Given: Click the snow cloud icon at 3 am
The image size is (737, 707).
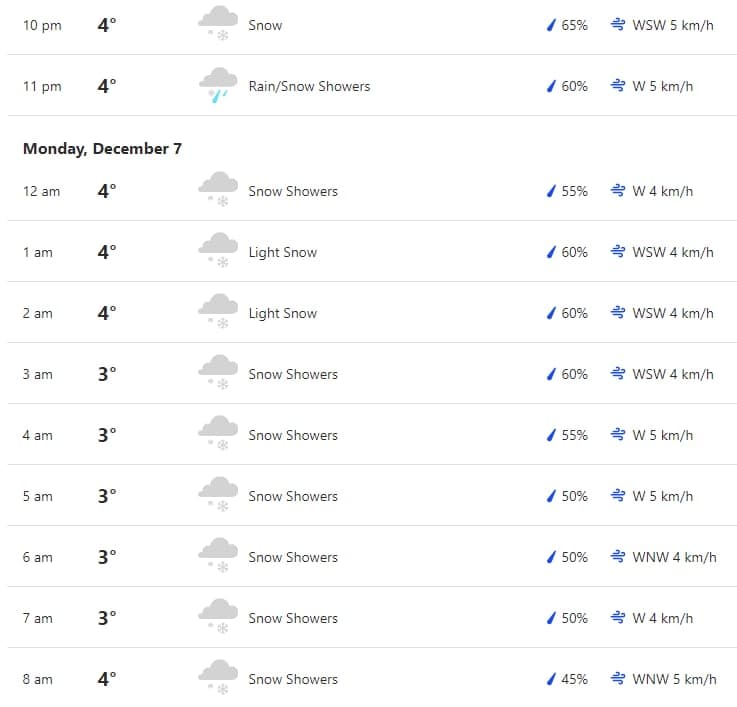Looking at the screenshot, I should [218, 372].
